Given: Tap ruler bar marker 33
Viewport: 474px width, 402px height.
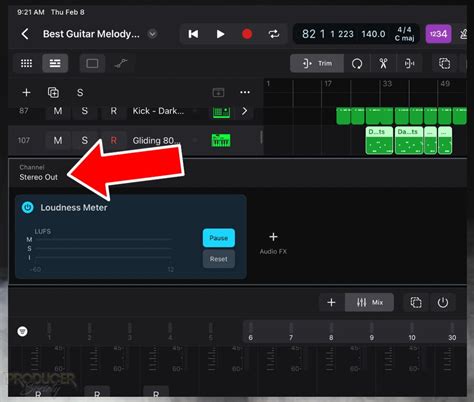Looking at the screenshot, I should (x=387, y=84).
